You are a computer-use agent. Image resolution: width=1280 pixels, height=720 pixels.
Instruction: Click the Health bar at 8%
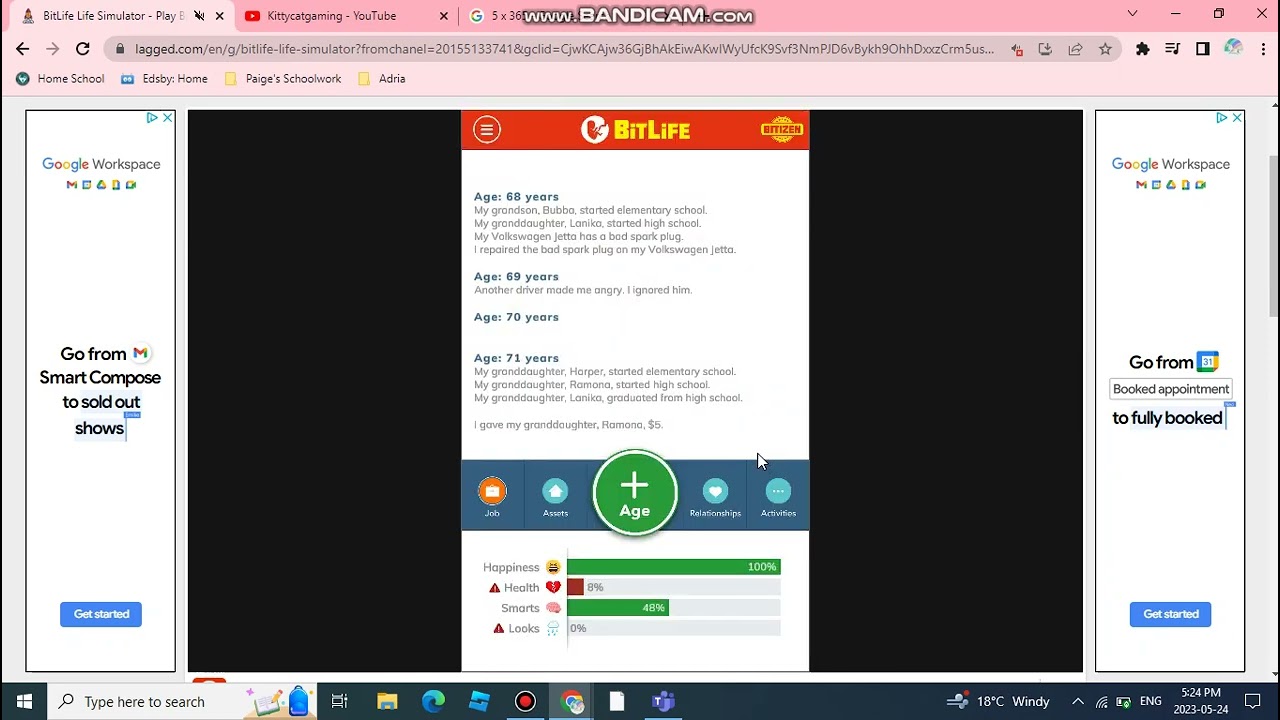673,587
